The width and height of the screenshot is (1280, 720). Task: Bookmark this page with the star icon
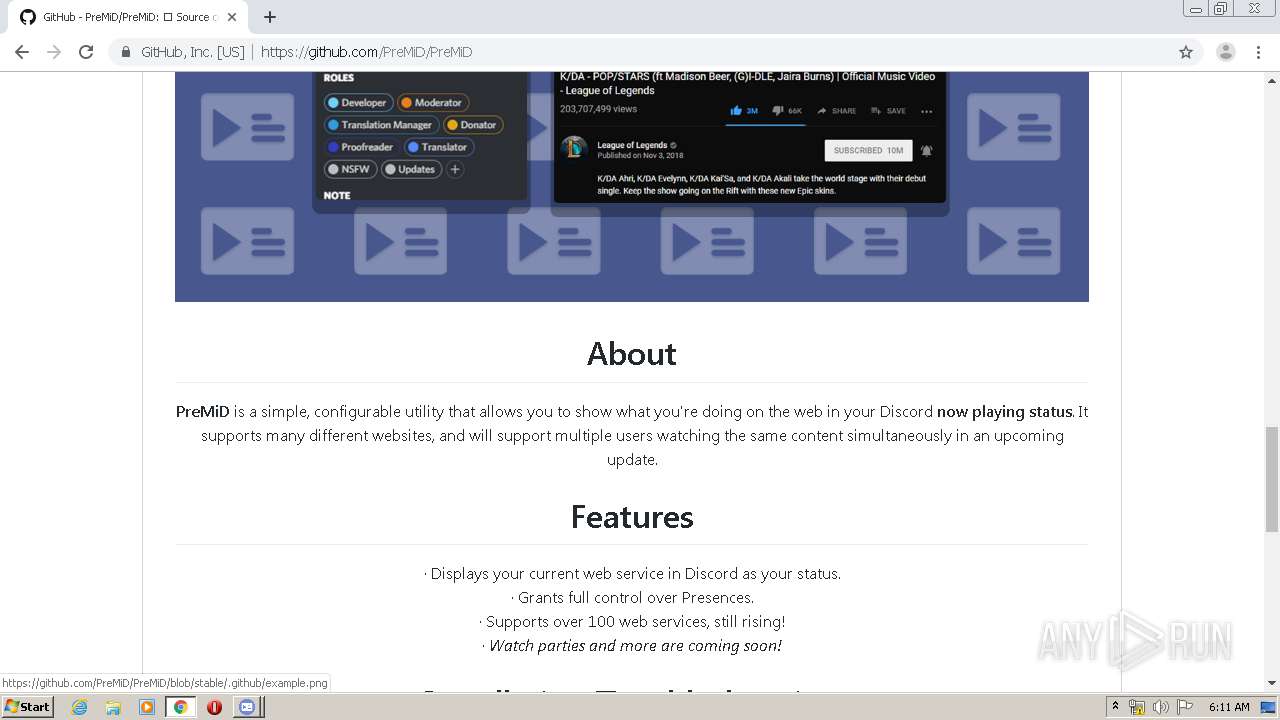[x=1186, y=52]
